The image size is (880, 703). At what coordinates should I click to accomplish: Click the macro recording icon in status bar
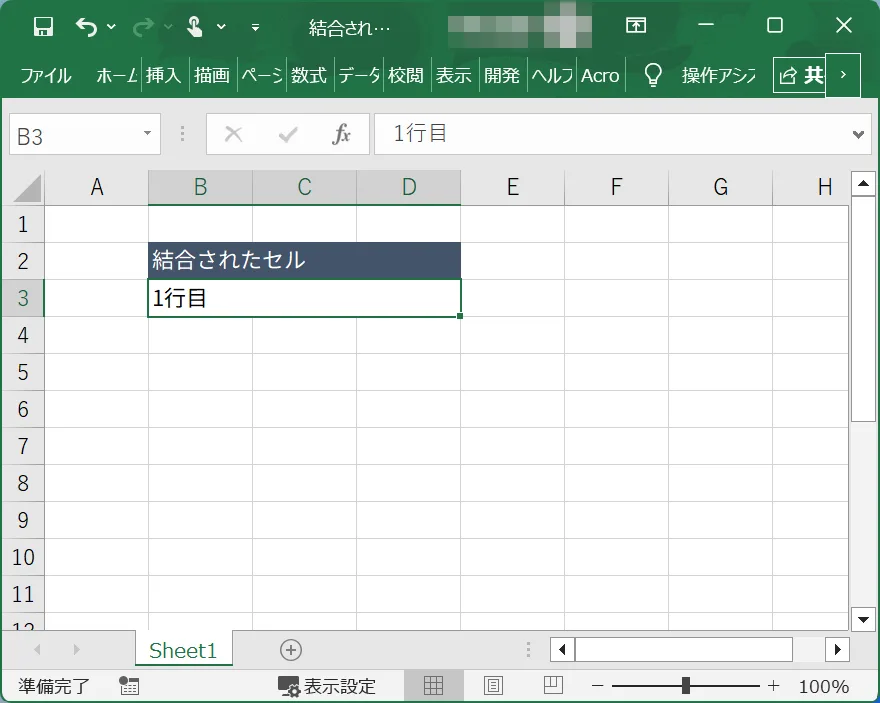129,685
